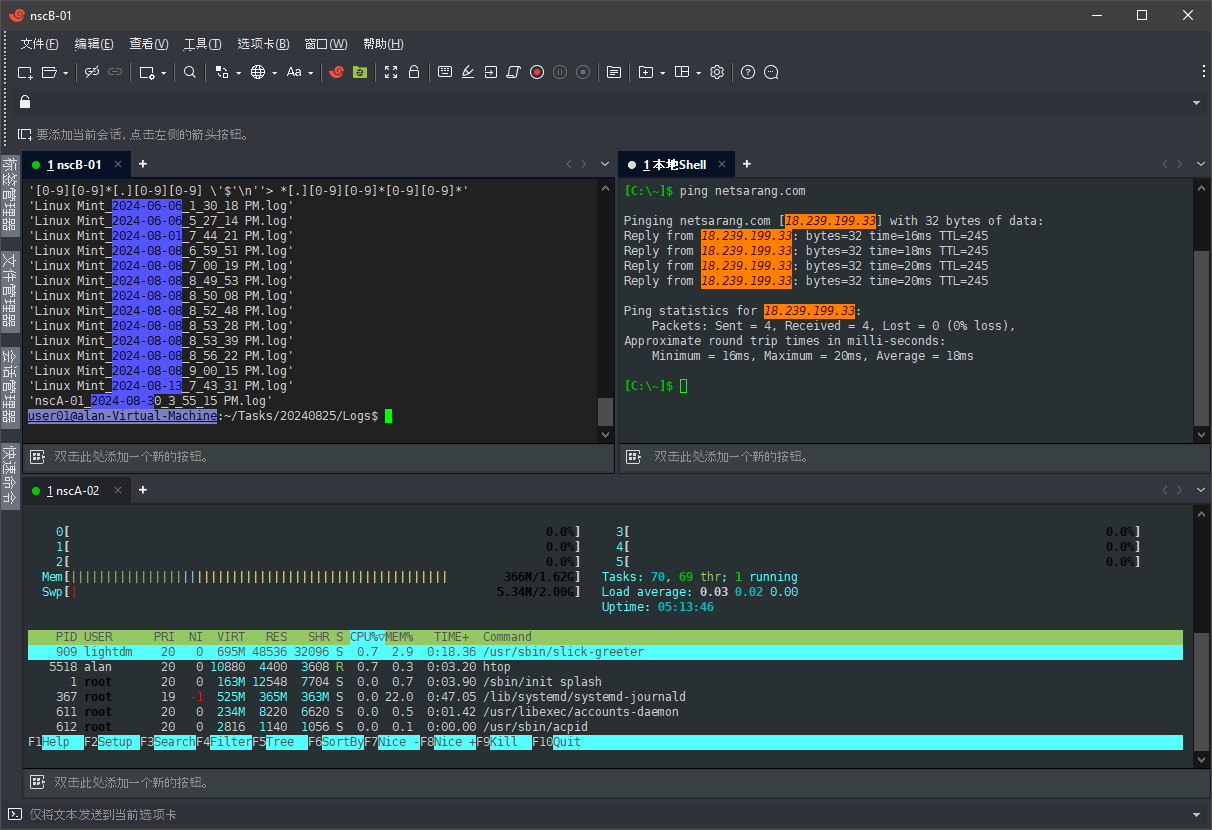Expand the font size Aa dropdown
This screenshot has width=1212, height=830.
click(310, 73)
